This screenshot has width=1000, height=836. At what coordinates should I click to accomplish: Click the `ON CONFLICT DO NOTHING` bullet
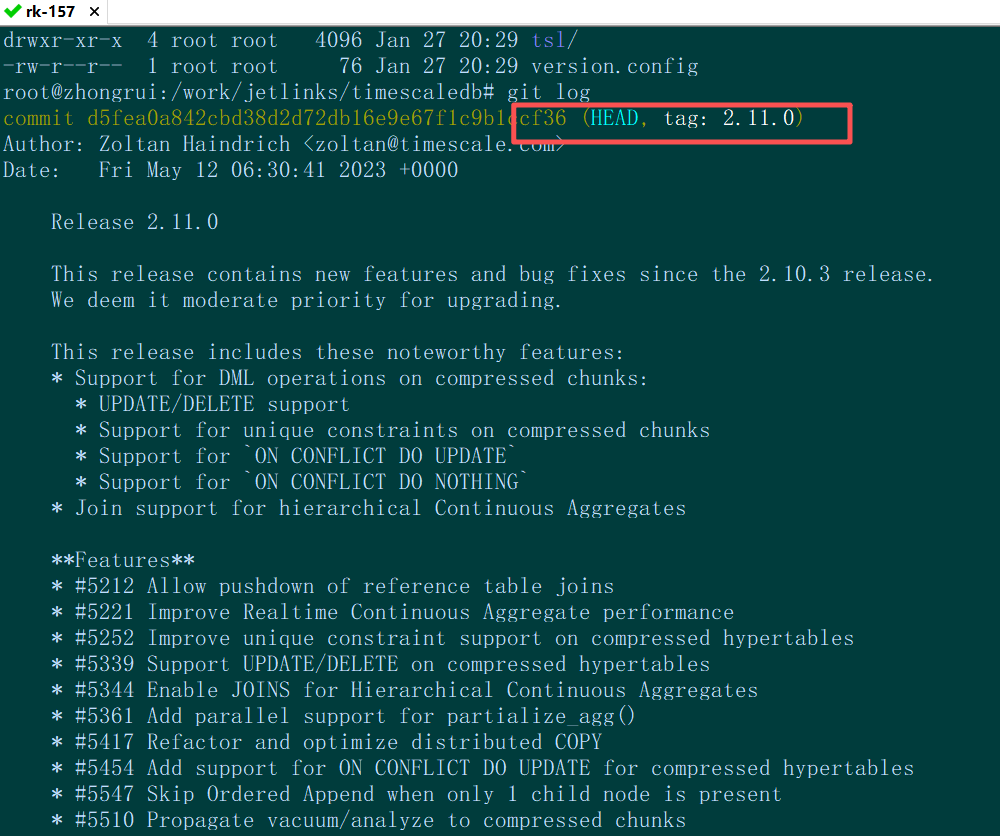tap(302, 482)
